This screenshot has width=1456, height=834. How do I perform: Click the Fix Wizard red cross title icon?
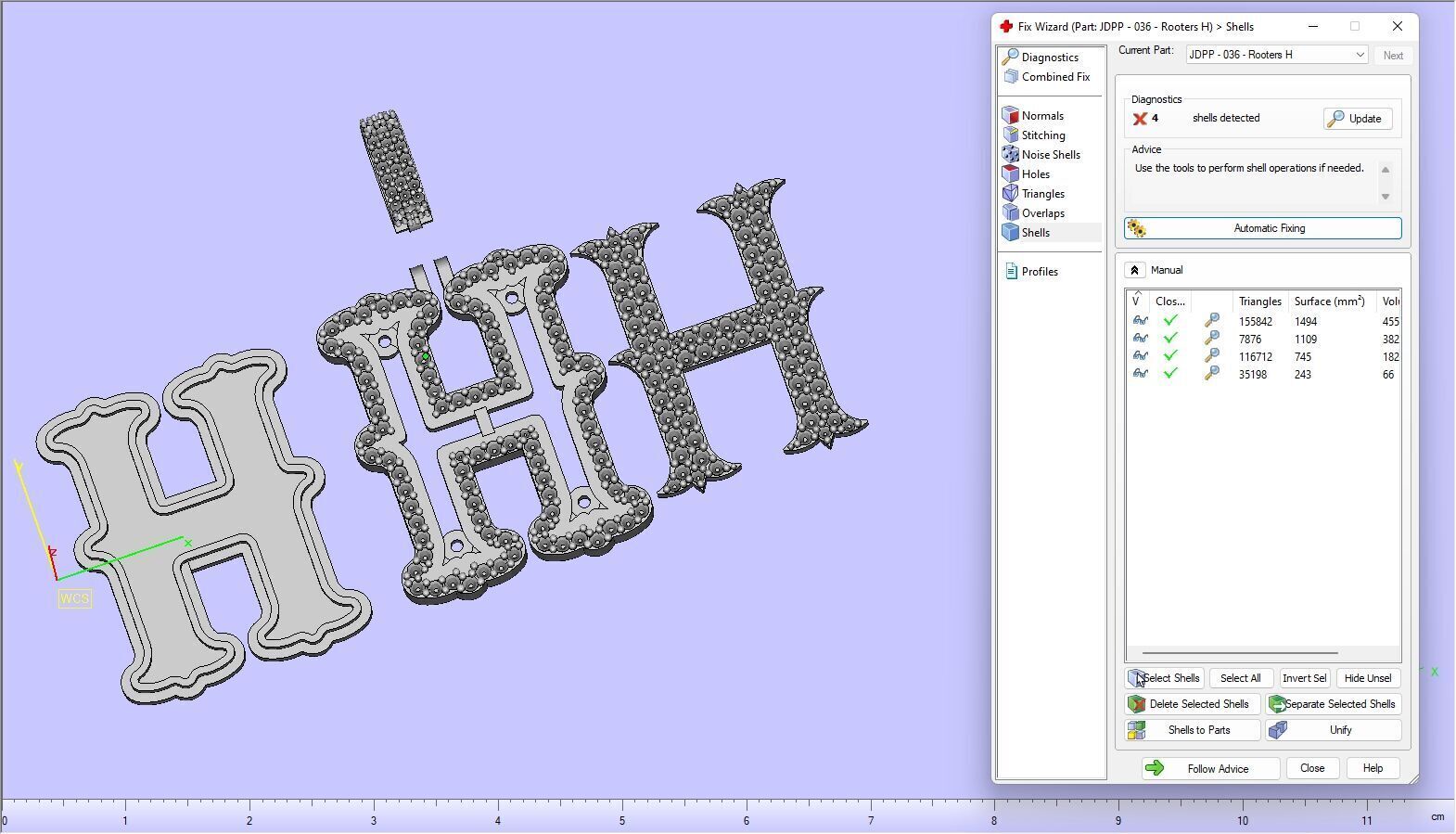(1005, 27)
